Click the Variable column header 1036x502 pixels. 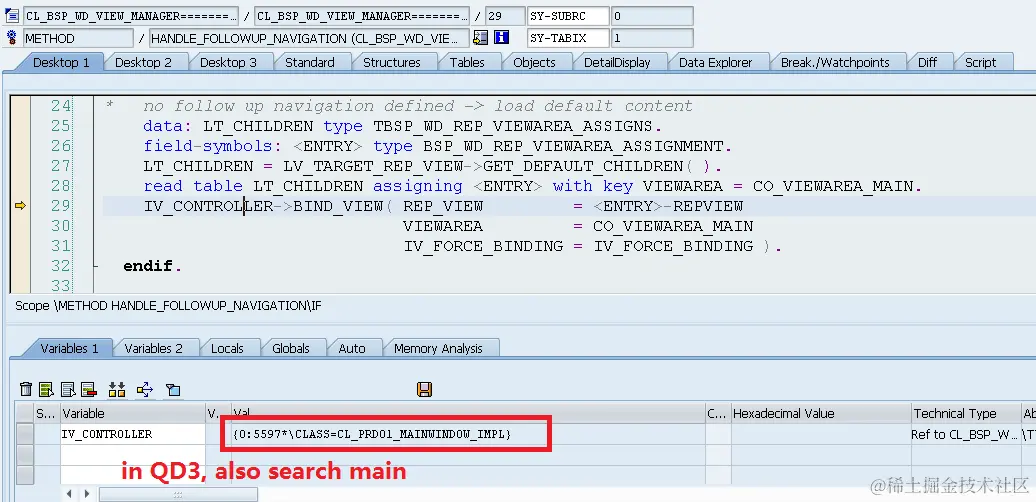click(x=133, y=413)
